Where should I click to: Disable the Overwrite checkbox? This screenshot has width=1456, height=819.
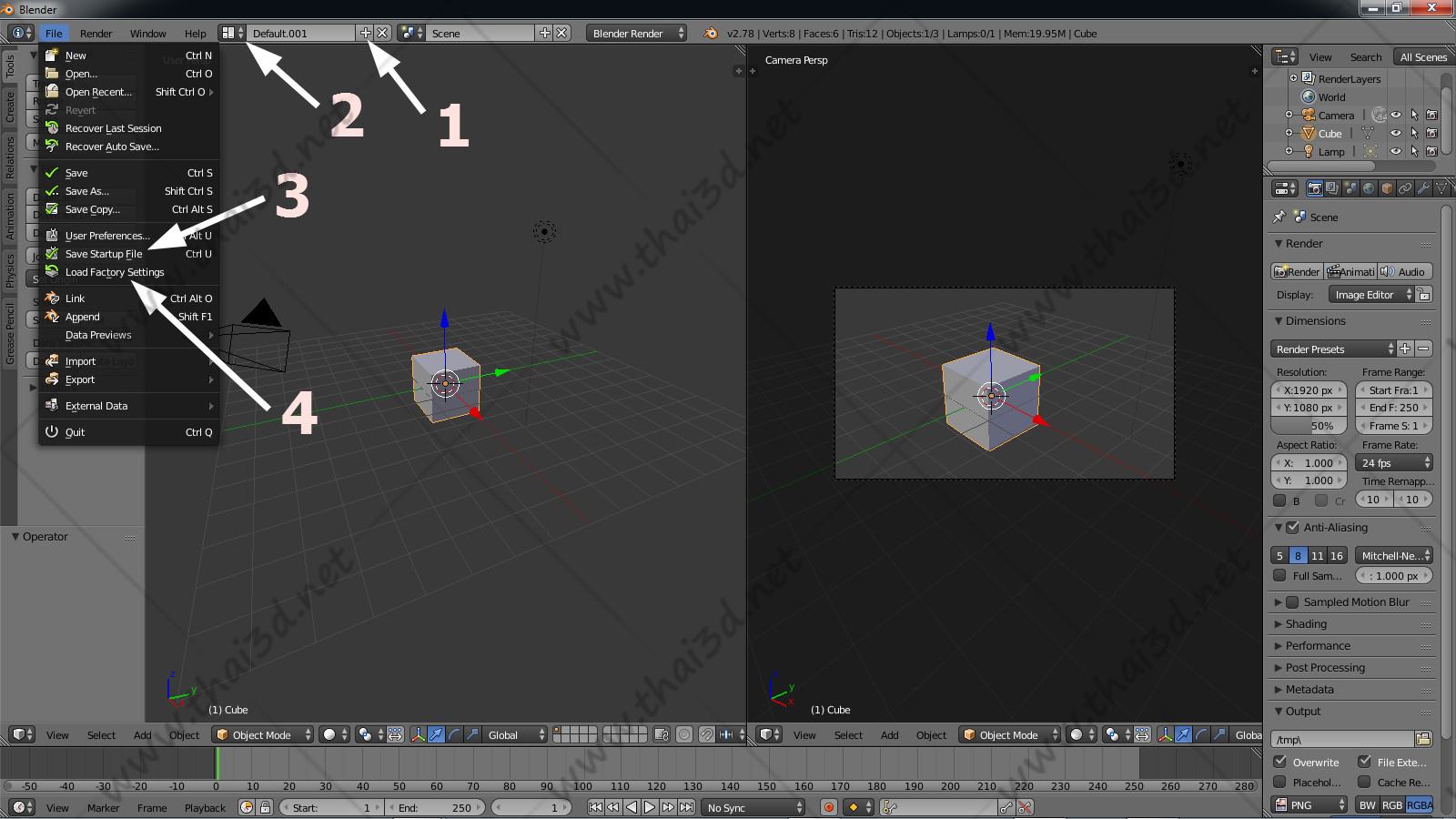(x=1280, y=762)
